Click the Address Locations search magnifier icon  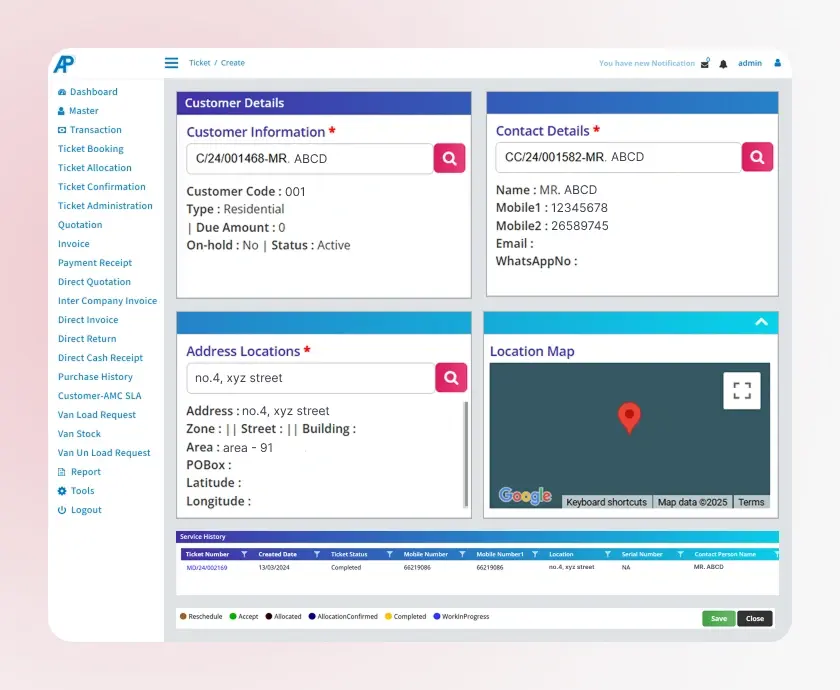pyautogui.click(x=451, y=378)
